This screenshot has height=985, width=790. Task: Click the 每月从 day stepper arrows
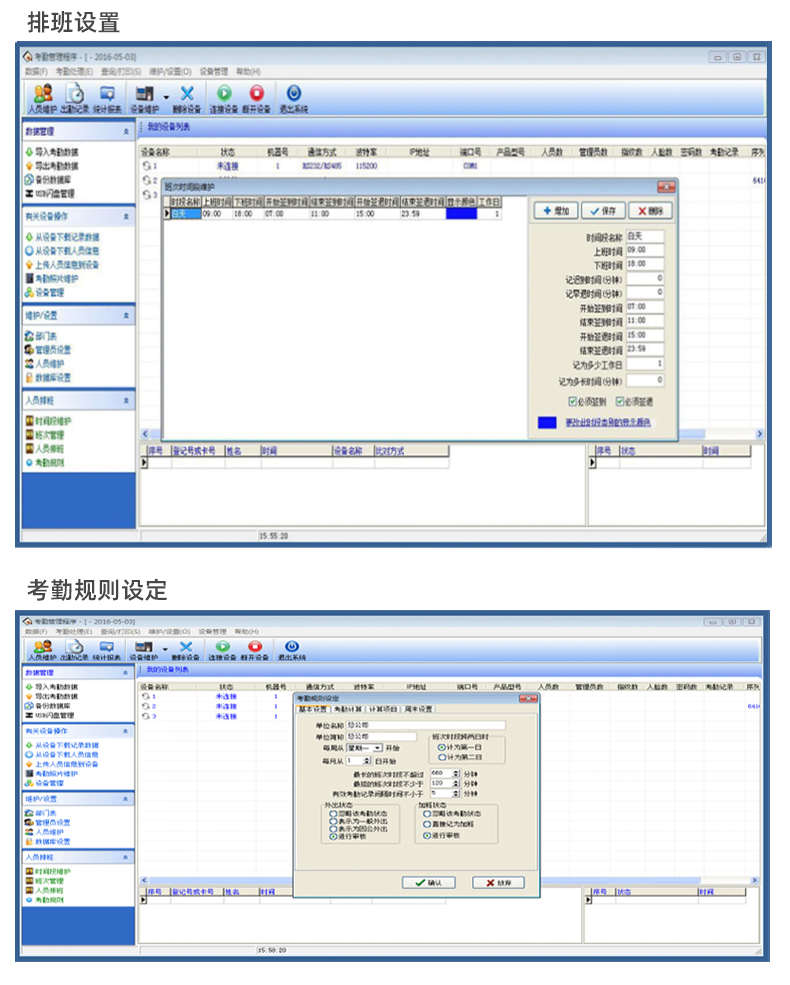pos(367,761)
